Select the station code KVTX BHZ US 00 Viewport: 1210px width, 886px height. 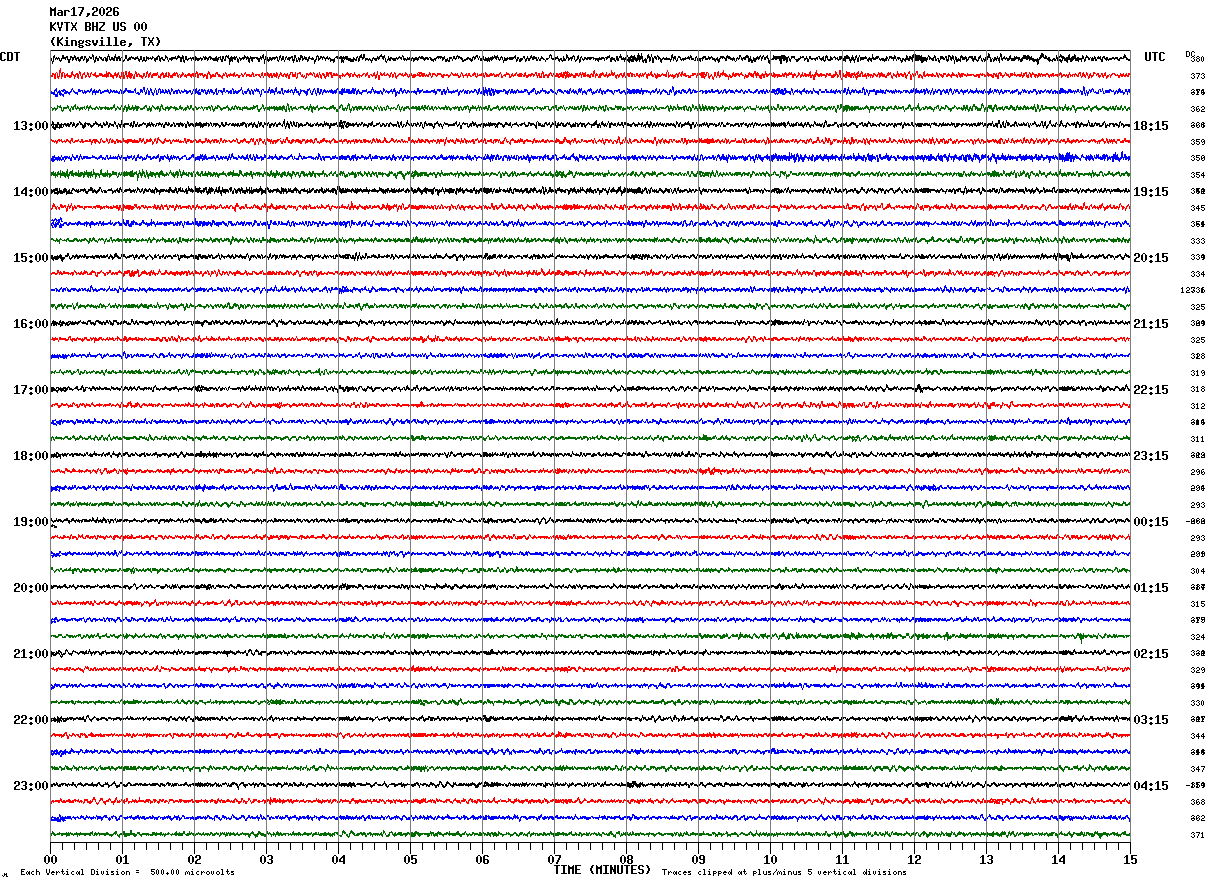click(x=98, y=27)
